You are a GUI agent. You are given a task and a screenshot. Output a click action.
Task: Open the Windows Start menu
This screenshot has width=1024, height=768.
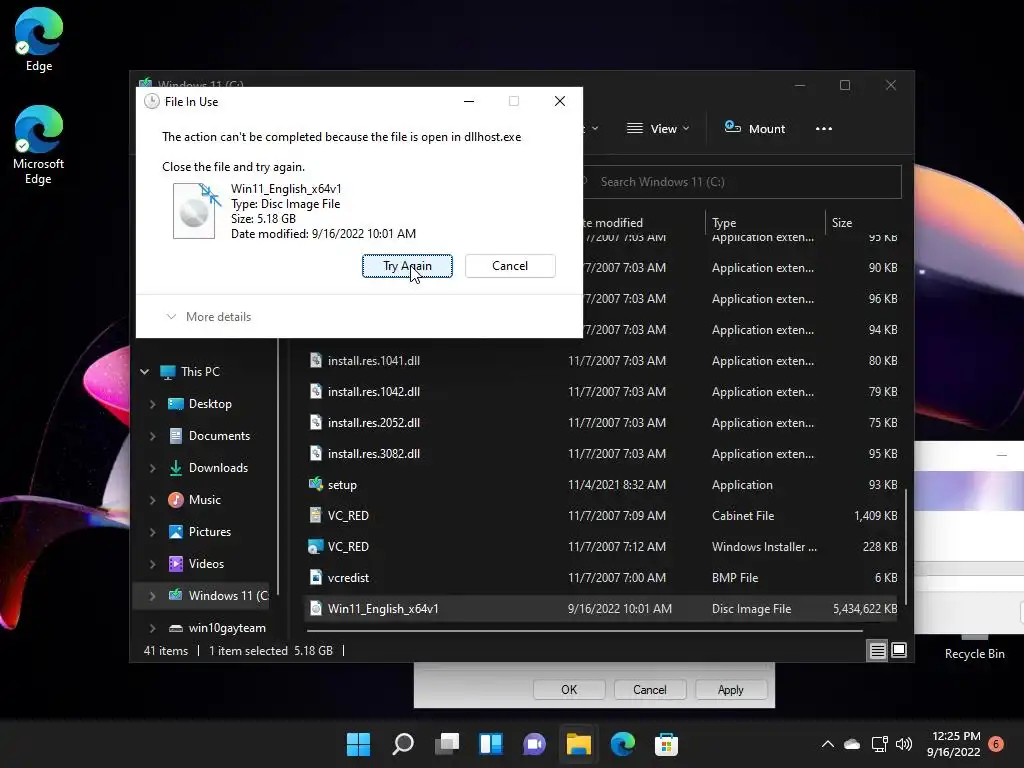coord(358,744)
